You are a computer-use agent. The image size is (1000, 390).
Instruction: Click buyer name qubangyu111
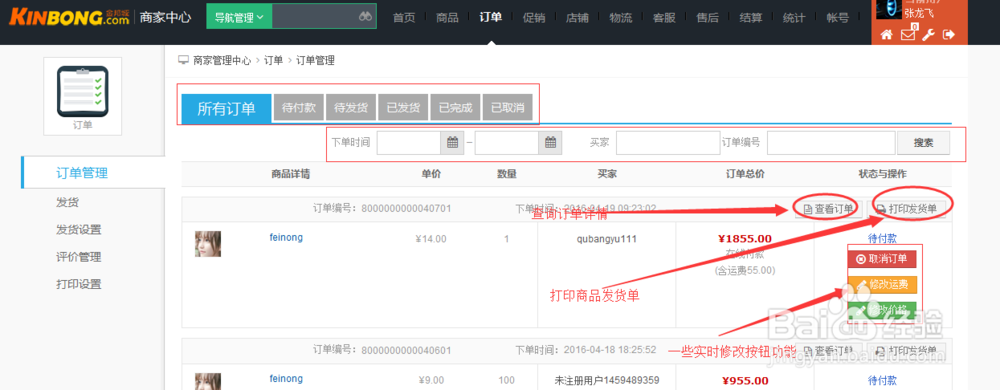pyautogui.click(x=607, y=239)
